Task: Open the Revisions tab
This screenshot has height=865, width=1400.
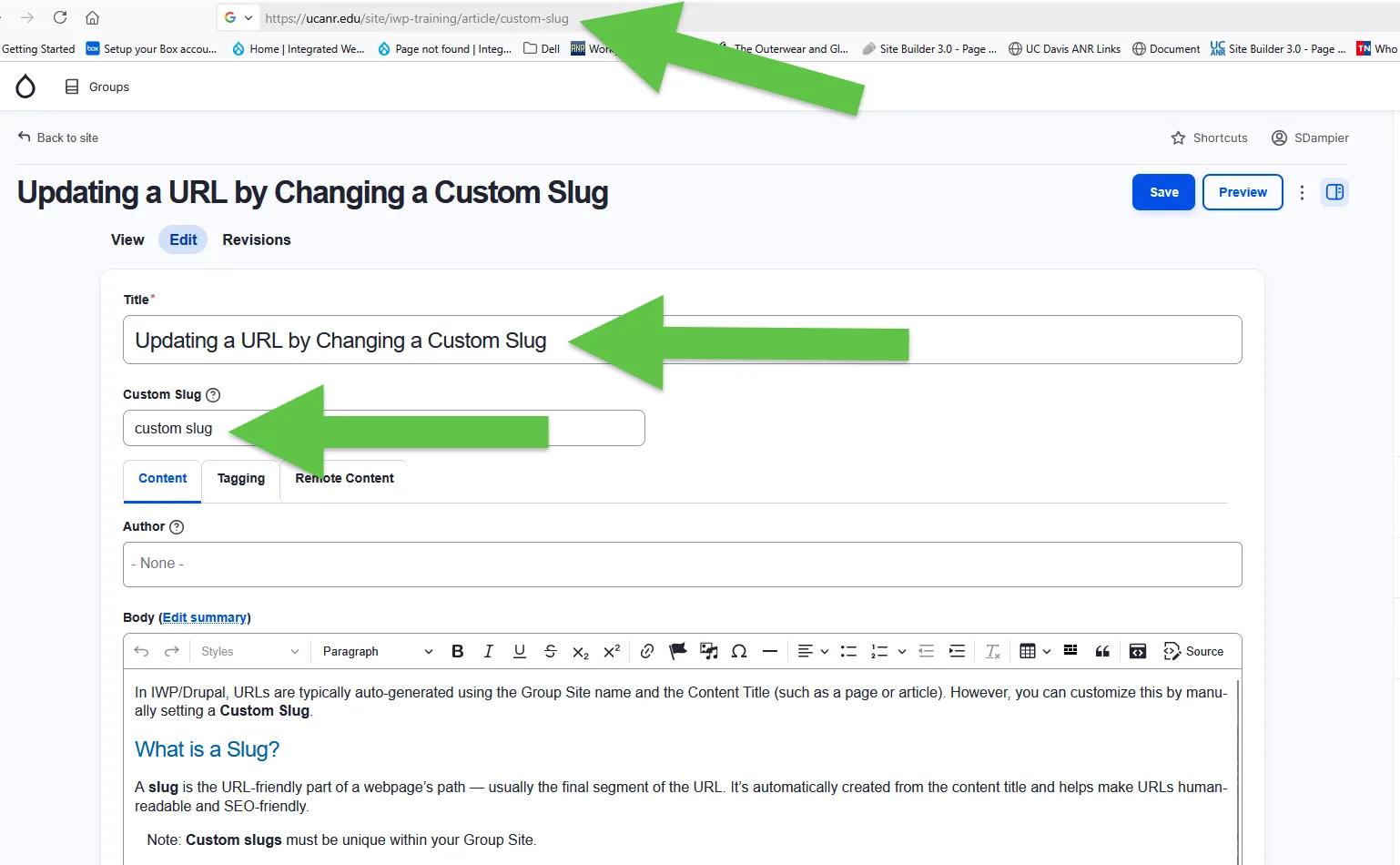Action: coord(256,239)
